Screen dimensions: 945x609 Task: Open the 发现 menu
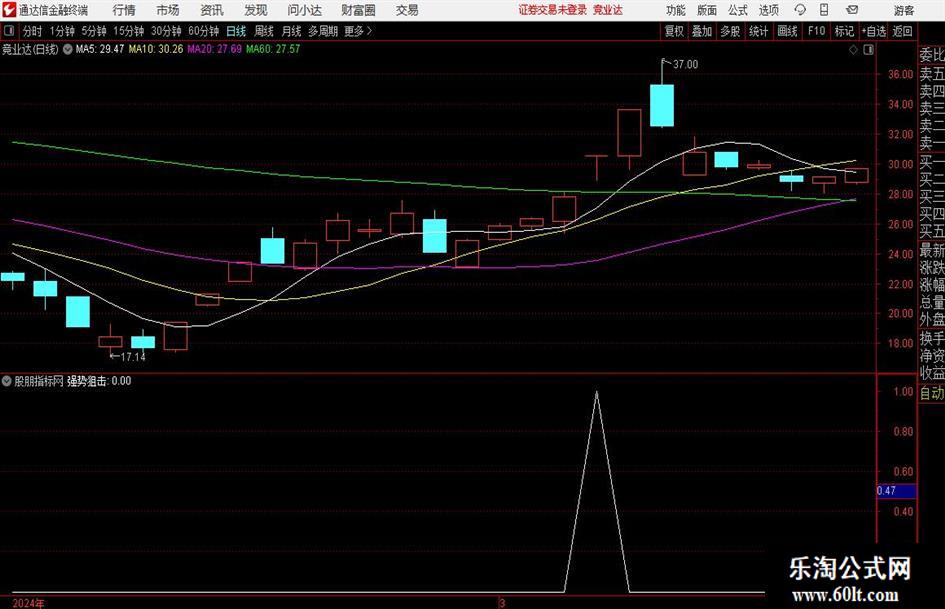tap(256, 10)
